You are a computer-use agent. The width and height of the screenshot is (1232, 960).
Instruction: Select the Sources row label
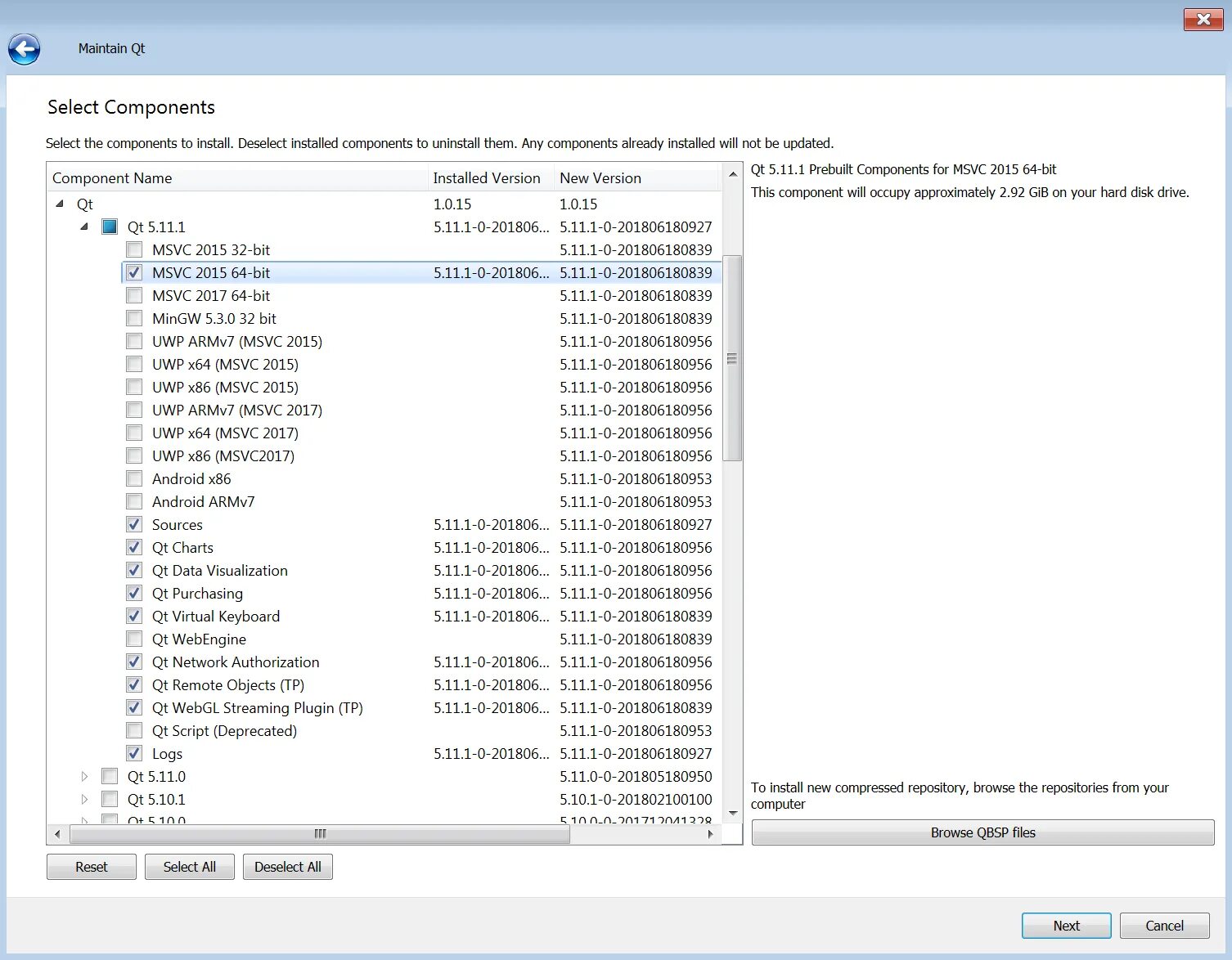pyautogui.click(x=177, y=524)
